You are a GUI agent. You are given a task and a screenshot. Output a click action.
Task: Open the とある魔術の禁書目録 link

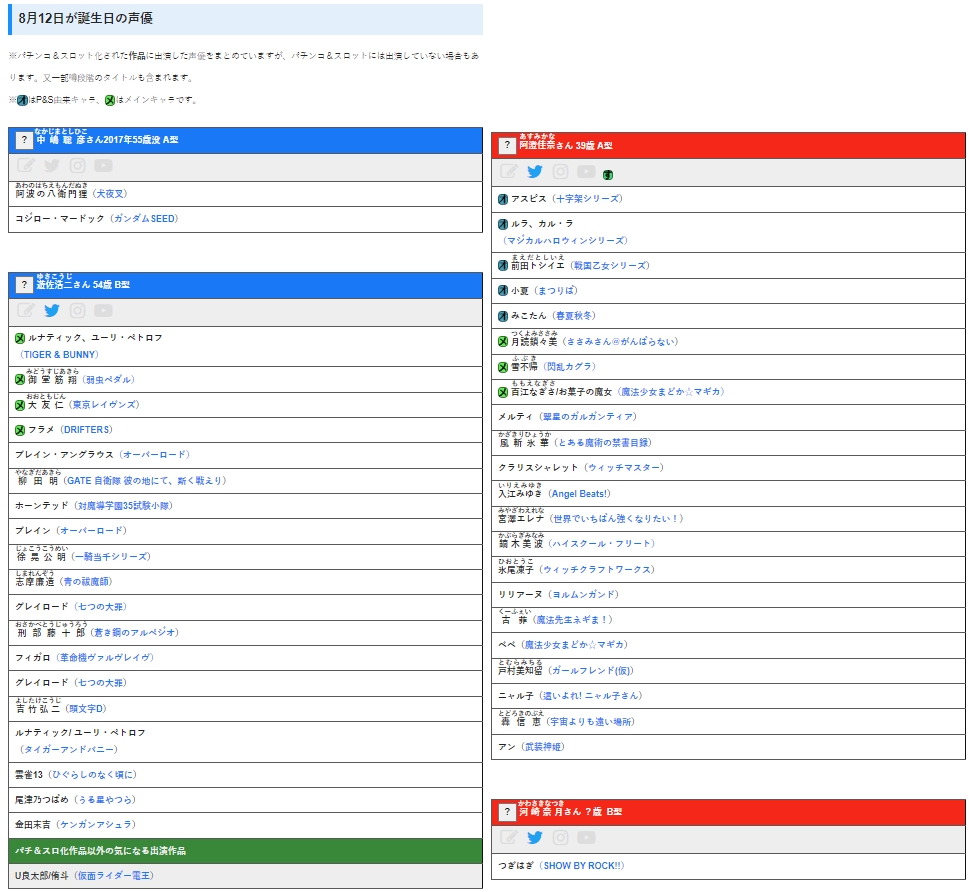pyautogui.click(x=604, y=443)
